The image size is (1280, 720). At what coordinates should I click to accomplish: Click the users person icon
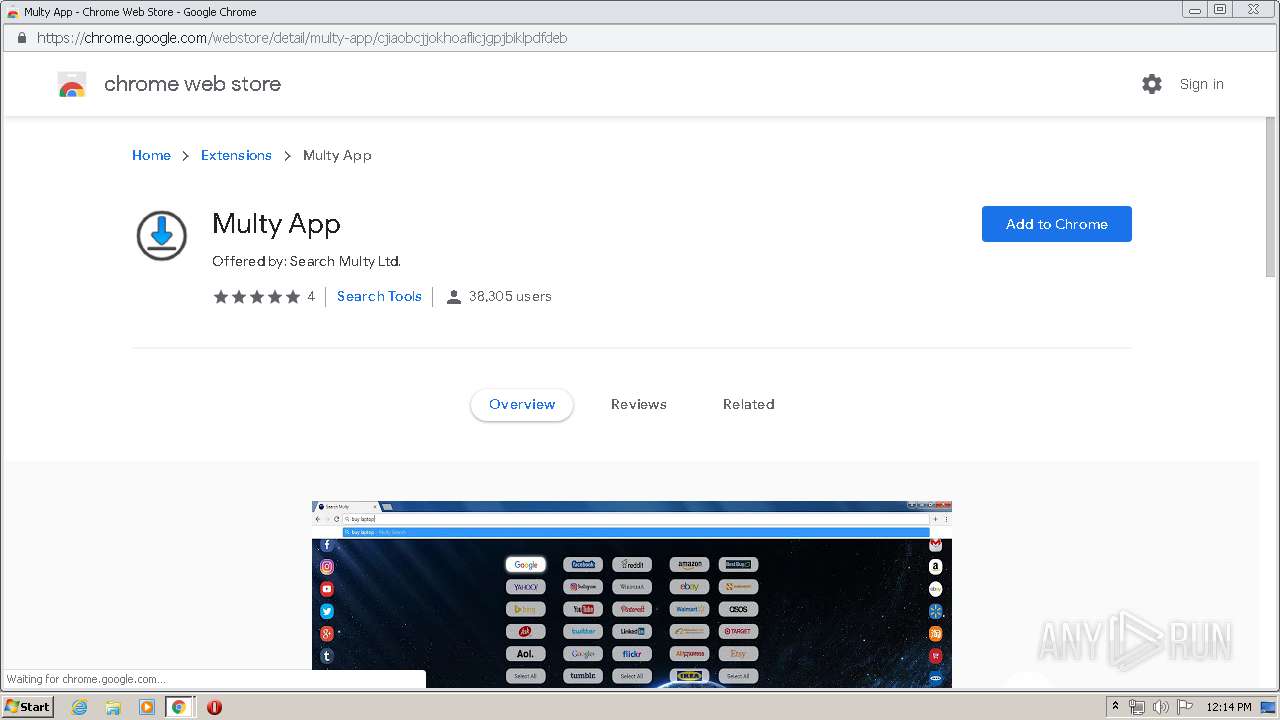pyautogui.click(x=453, y=296)
